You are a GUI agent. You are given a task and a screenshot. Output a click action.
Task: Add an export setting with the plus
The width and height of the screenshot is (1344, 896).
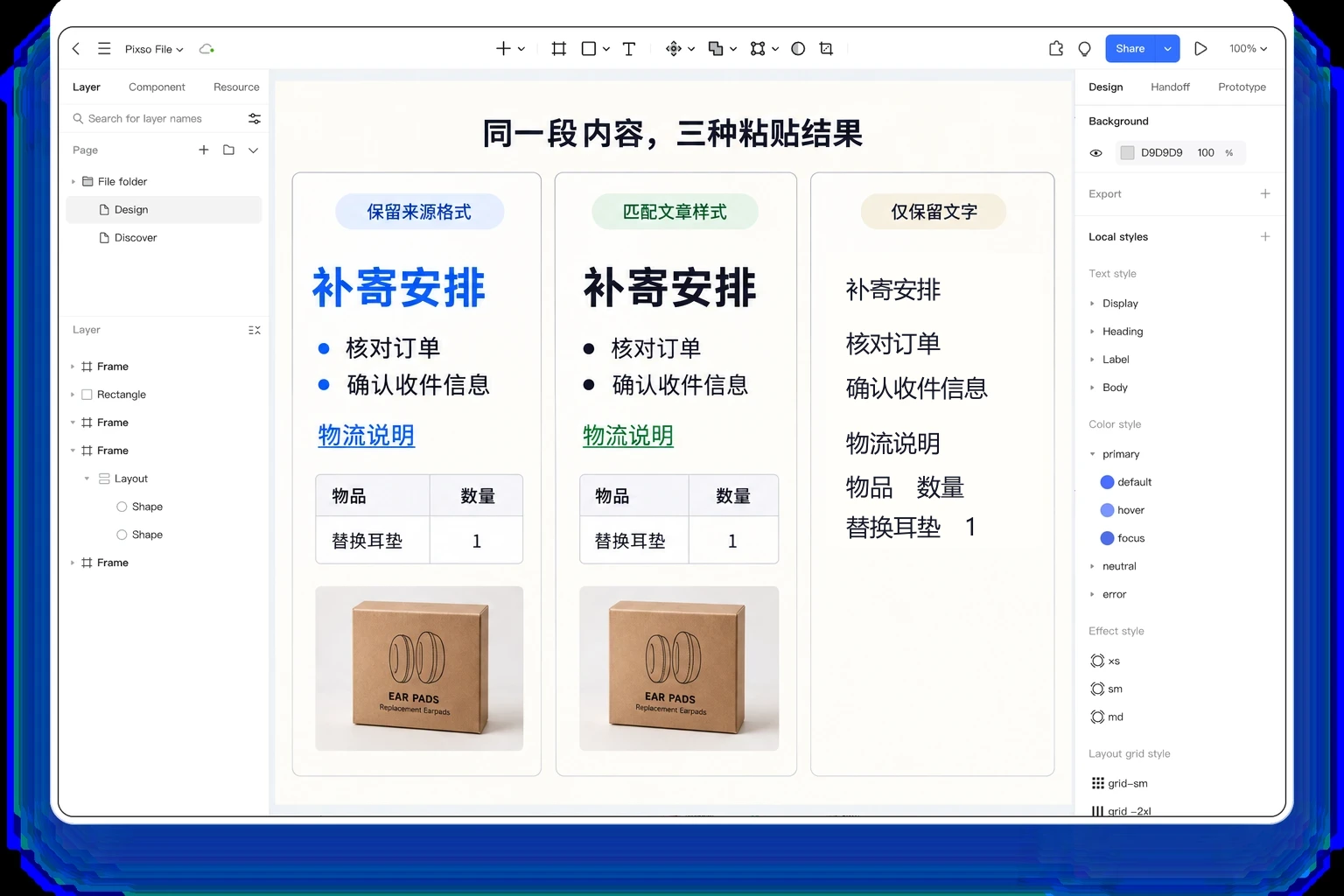click(1265, 193)
